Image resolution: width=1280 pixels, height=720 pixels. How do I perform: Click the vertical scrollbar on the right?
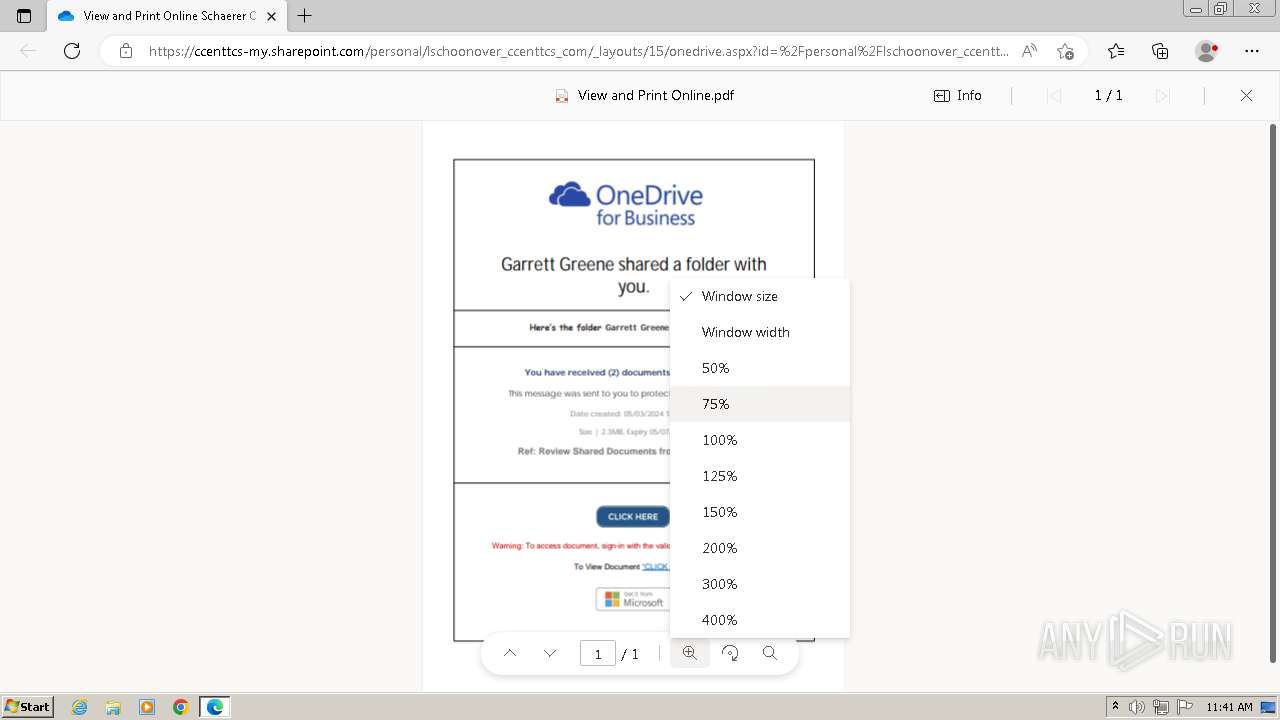1272,394
